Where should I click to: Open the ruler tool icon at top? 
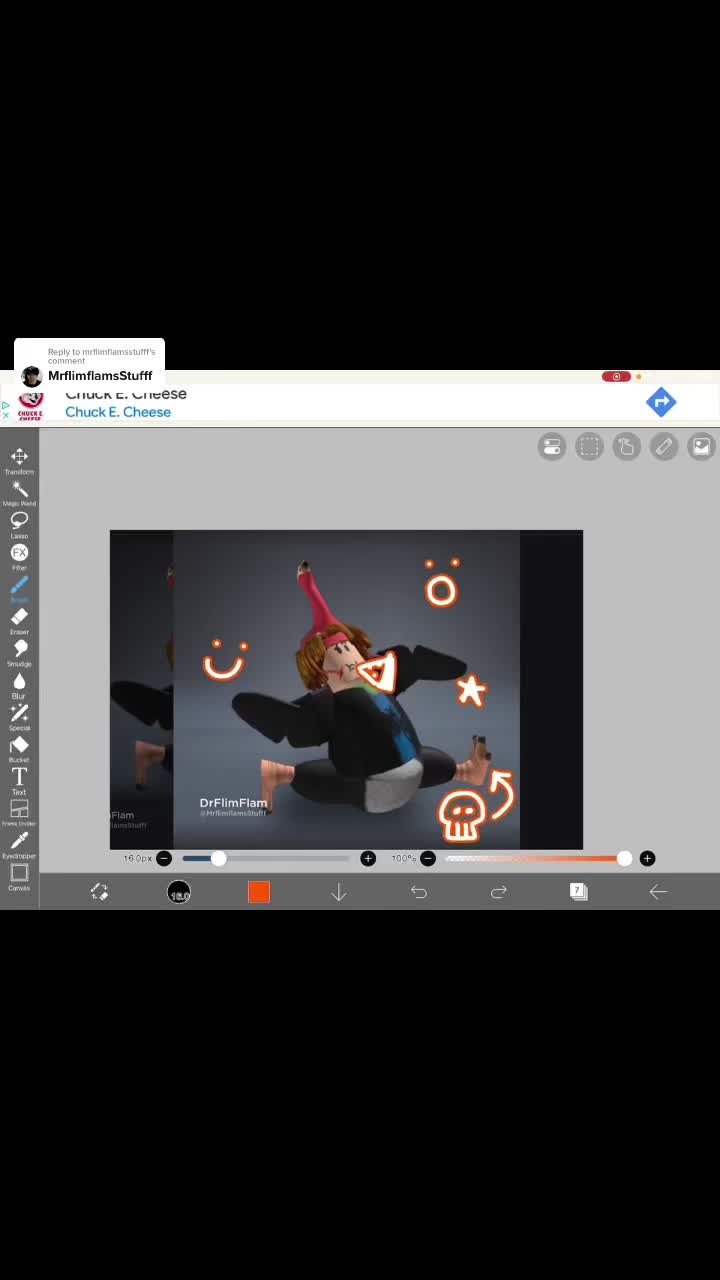click(x=664, y=447)
